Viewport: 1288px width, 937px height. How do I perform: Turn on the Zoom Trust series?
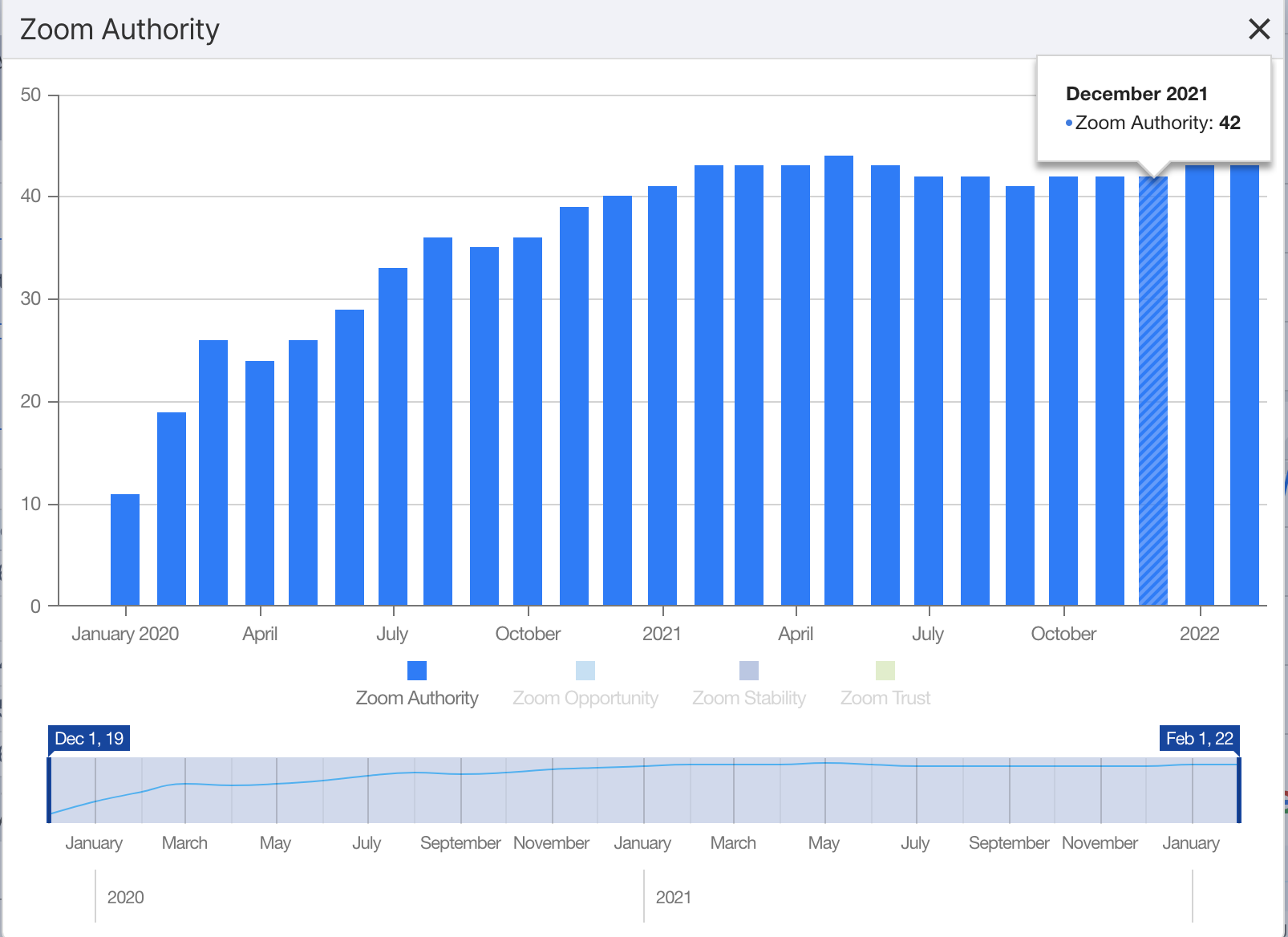coord(885,684)
